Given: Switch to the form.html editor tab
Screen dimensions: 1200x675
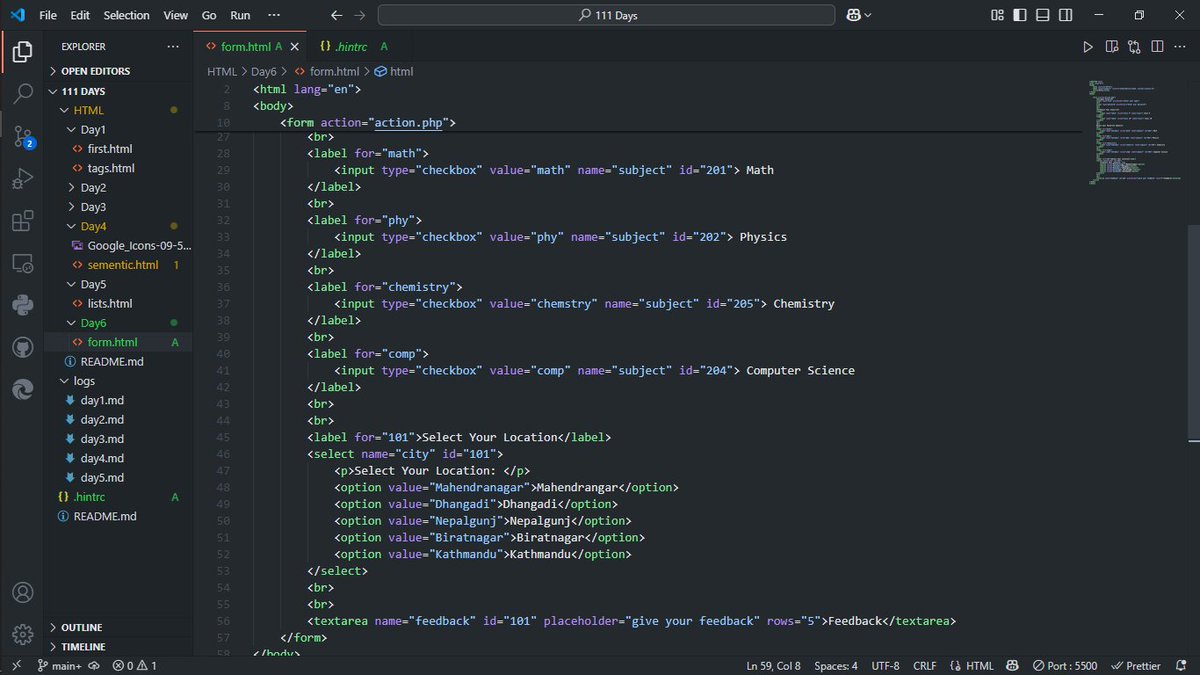Looking at the screenshot, I should point(252,47).
